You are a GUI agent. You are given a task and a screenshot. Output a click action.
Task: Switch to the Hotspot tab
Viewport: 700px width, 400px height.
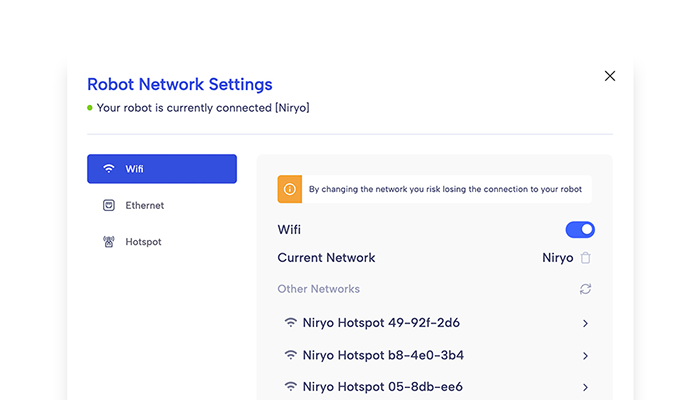pos(162,242)
